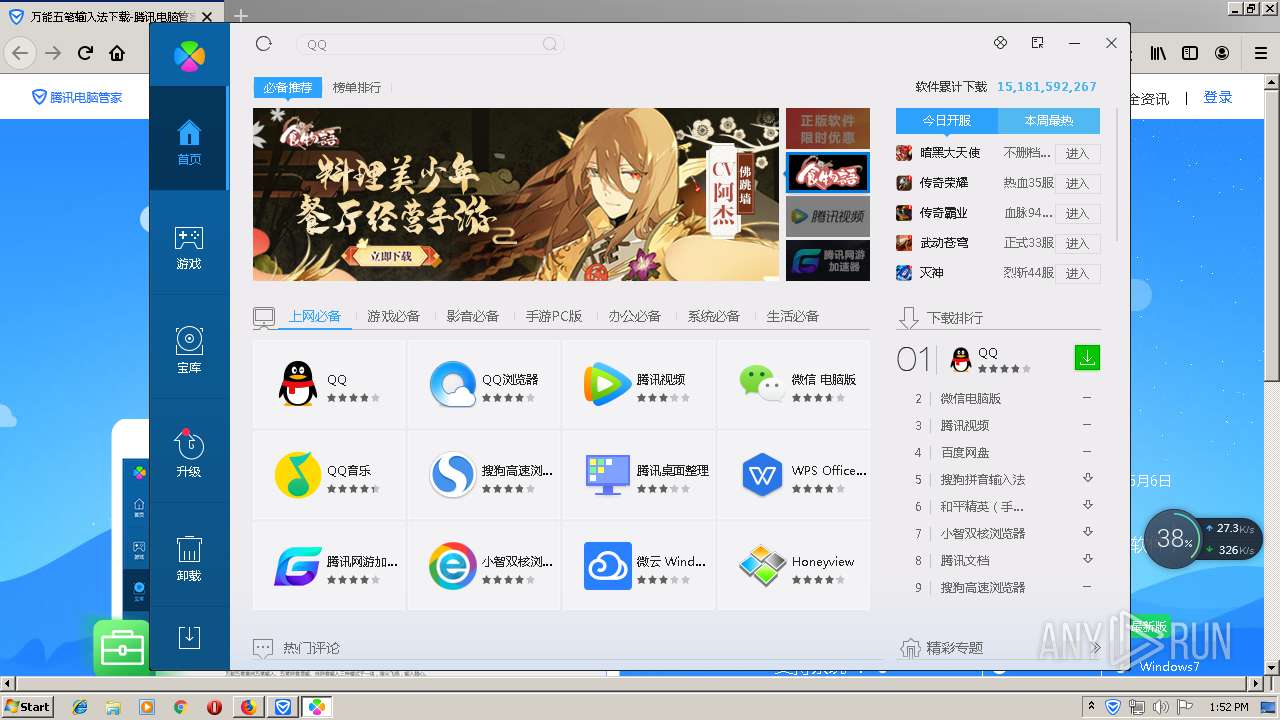Open the QQ浏览器 app tile
This screenshot has height=720, width=1280.
484,384
